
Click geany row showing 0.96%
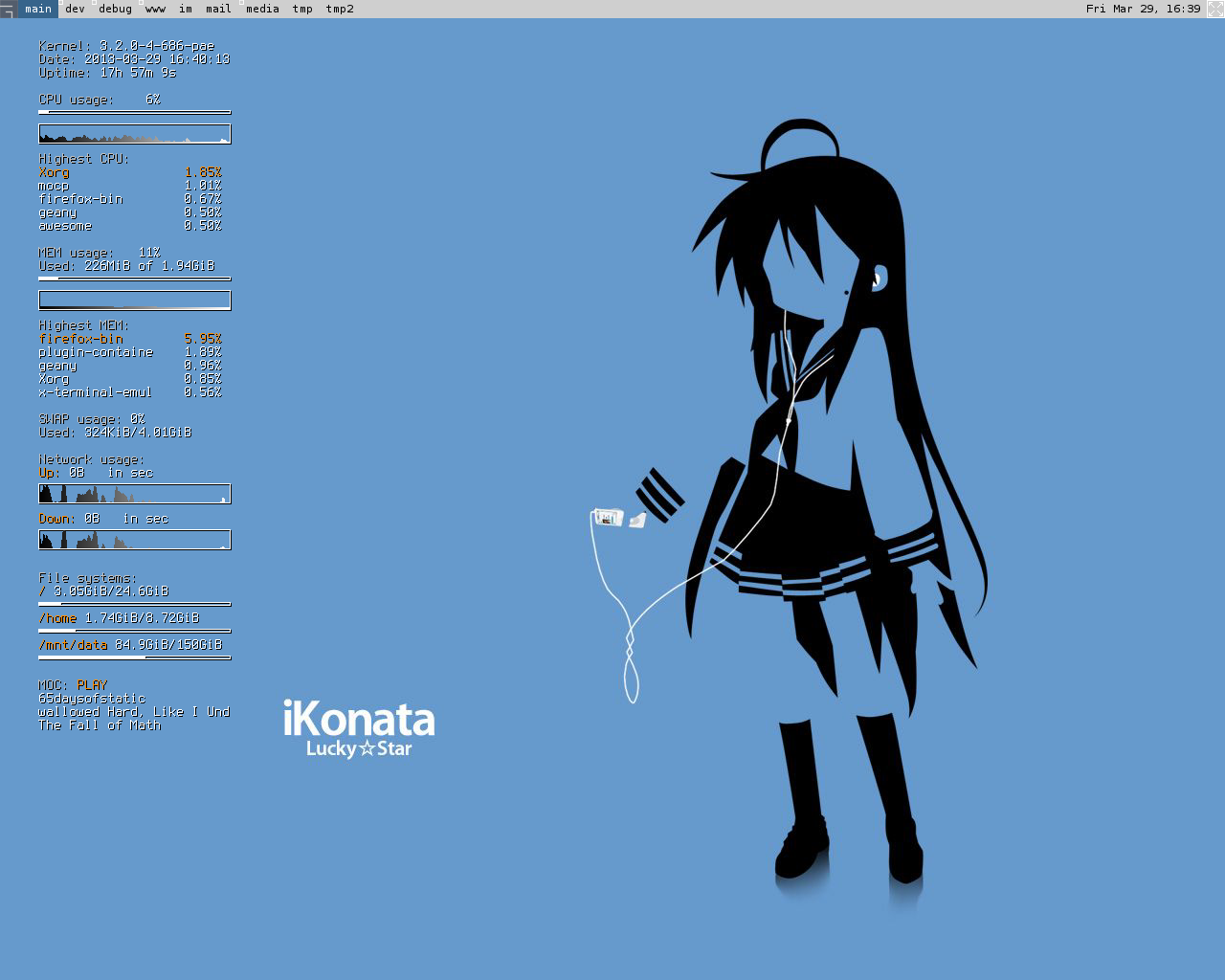130,366
